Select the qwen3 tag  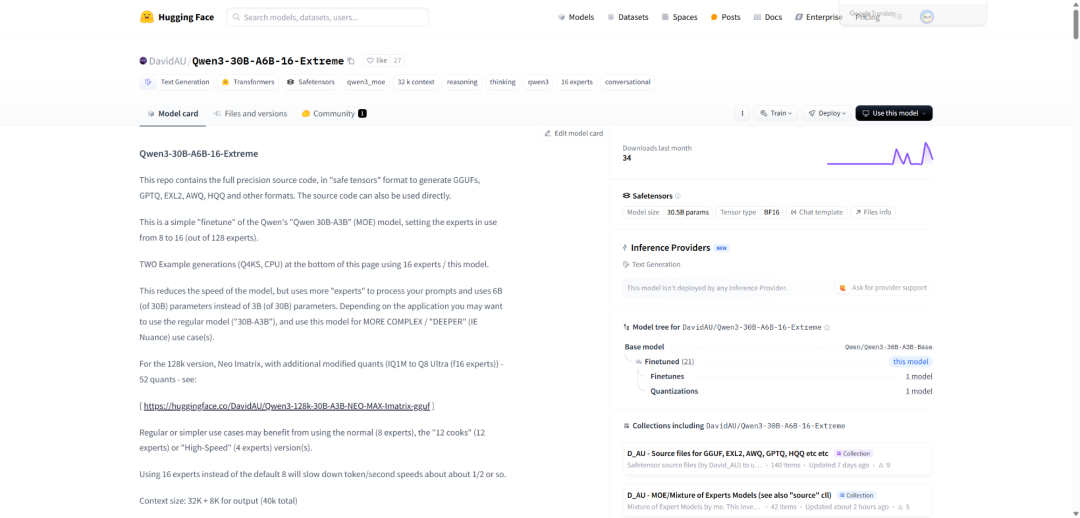pos(538,82)
